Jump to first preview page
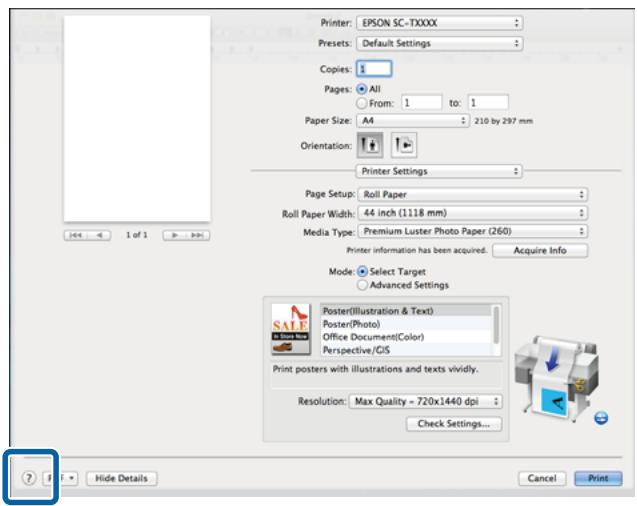This screenshot has width=637, height=506. click(x=76, y=235)
